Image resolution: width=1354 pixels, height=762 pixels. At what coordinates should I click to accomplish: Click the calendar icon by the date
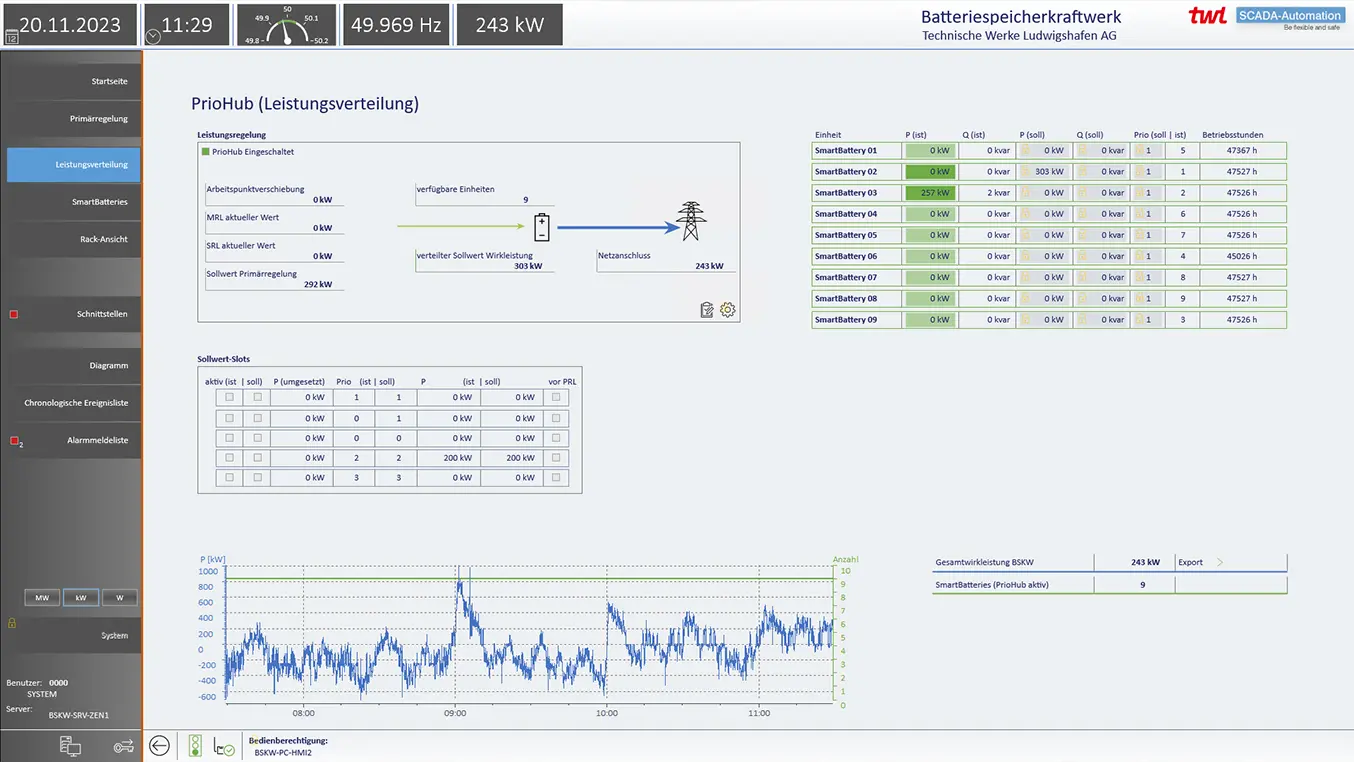(12, 37)
